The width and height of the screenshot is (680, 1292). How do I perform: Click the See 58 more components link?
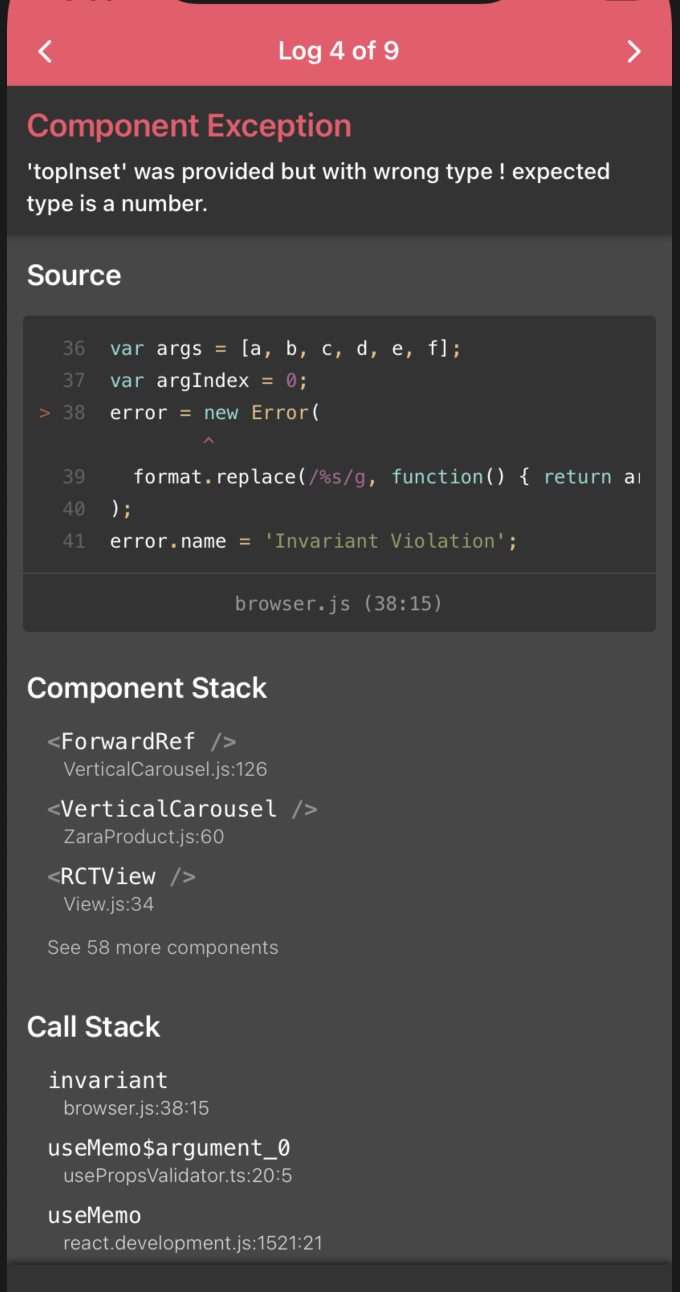pos(163,947)
